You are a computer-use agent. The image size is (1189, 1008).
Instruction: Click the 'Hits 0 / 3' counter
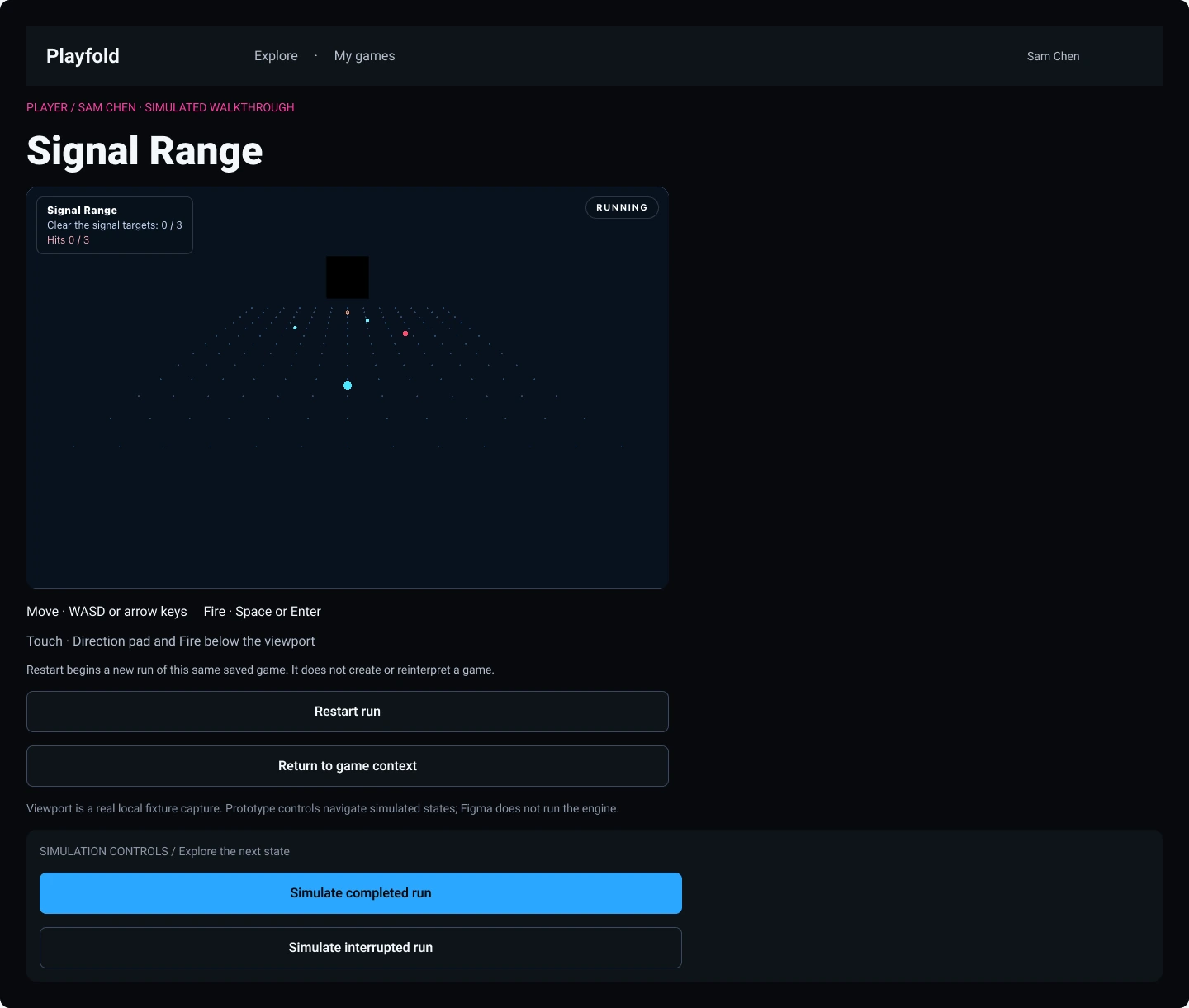pyautogui.click(x=68, y=240)
